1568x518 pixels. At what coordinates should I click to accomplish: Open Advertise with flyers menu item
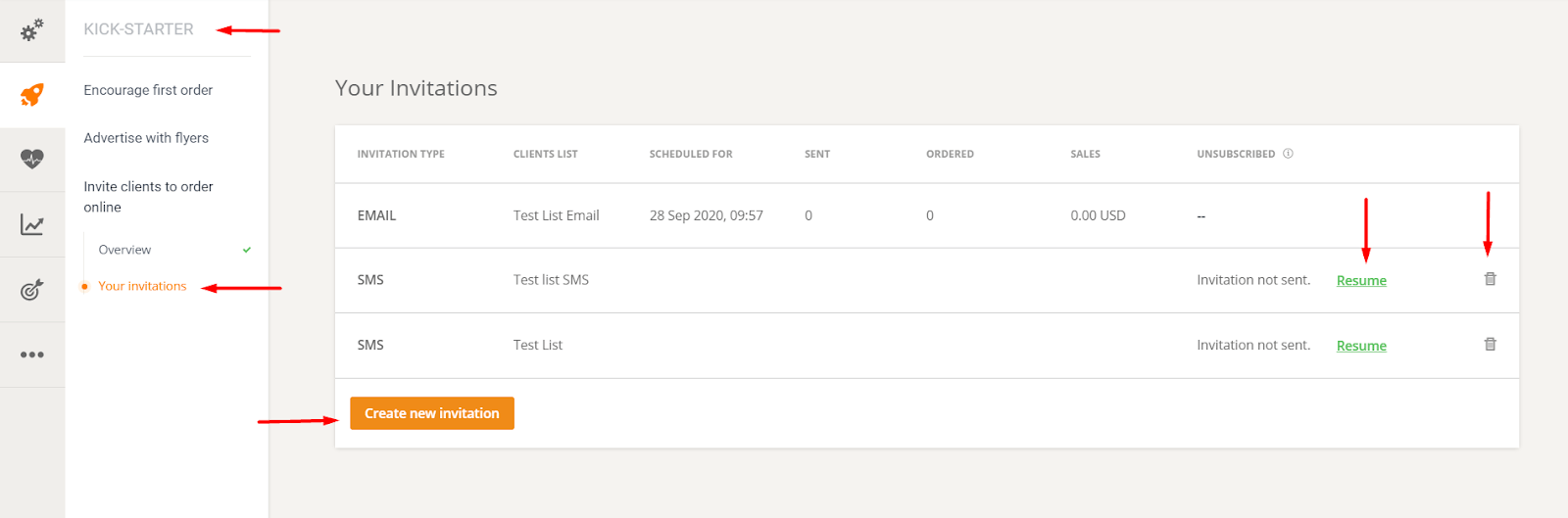click(x=146, y=138)
